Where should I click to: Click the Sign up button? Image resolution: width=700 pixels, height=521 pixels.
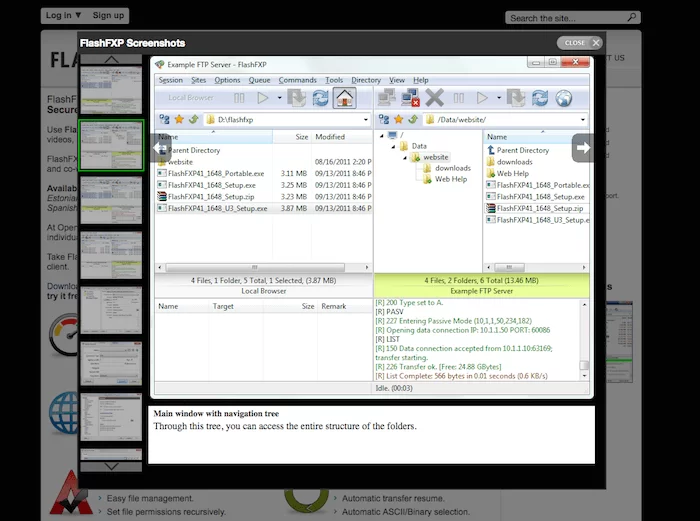[x=108, y=15]
